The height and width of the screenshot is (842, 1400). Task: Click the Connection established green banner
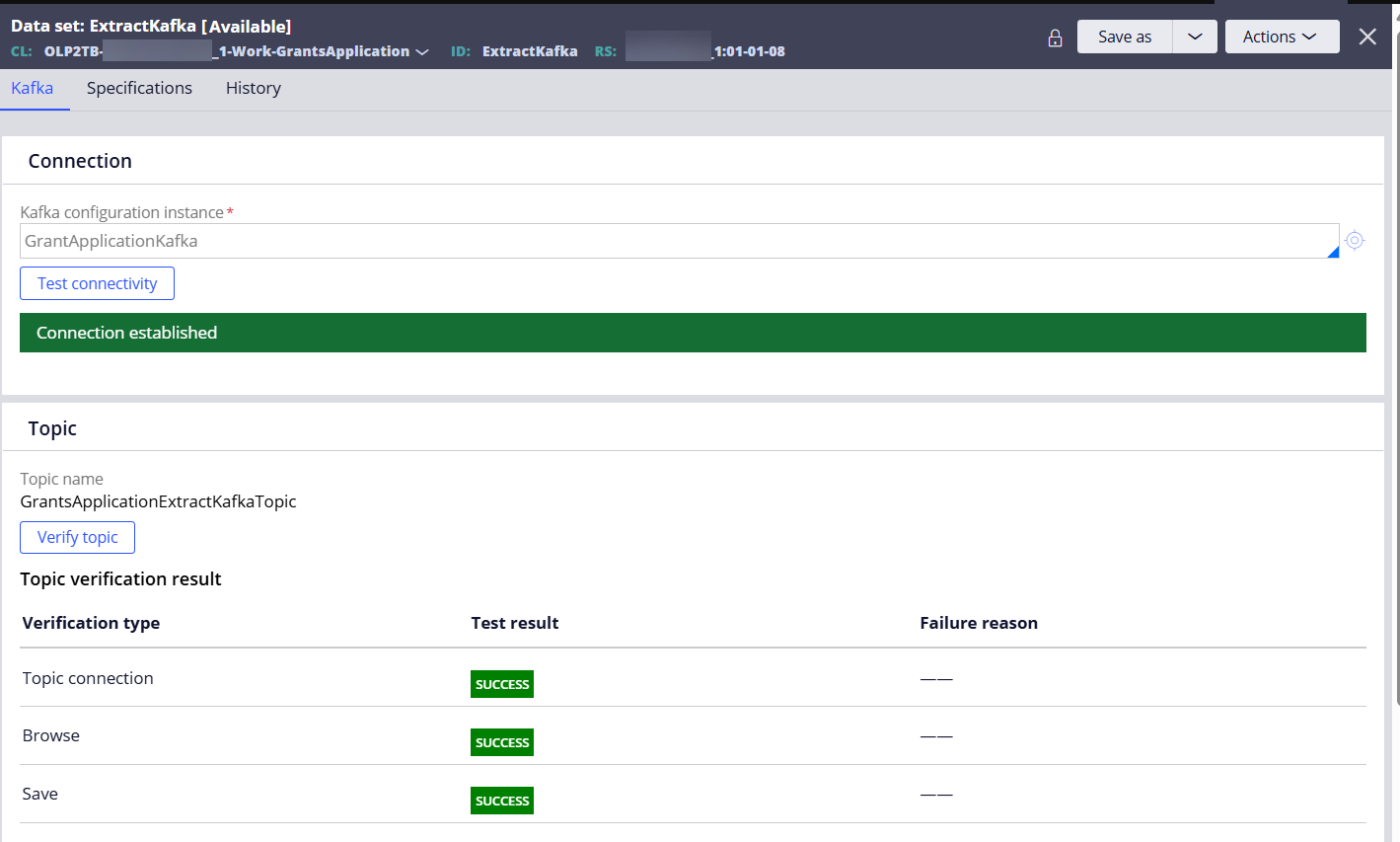[x=693, y=333]
